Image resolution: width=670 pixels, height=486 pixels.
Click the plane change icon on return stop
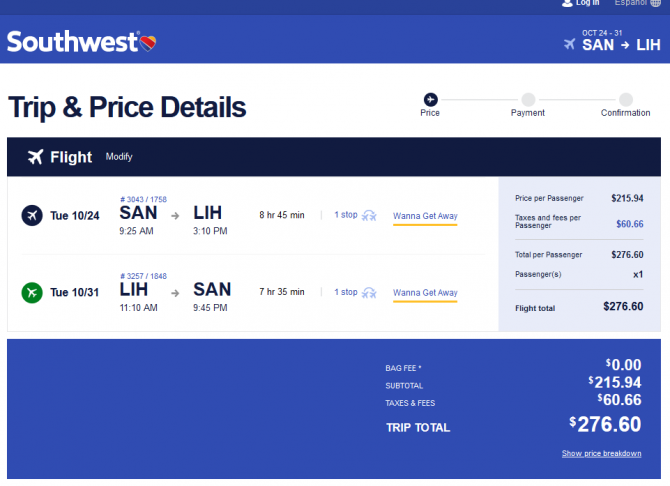pos(369,293)
